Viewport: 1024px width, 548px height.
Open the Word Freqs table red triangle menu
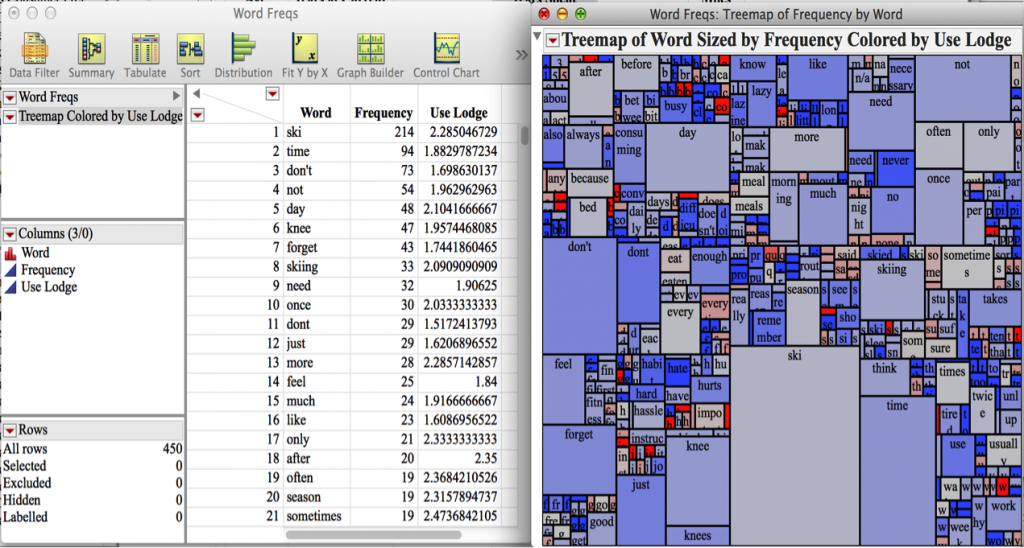10,97
